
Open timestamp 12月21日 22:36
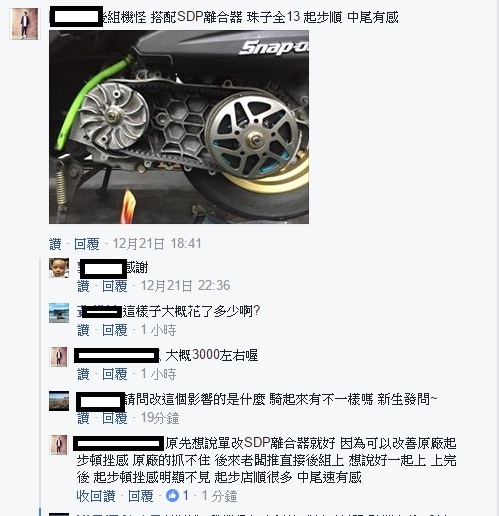pyautogui.click(x=185, y=286)
